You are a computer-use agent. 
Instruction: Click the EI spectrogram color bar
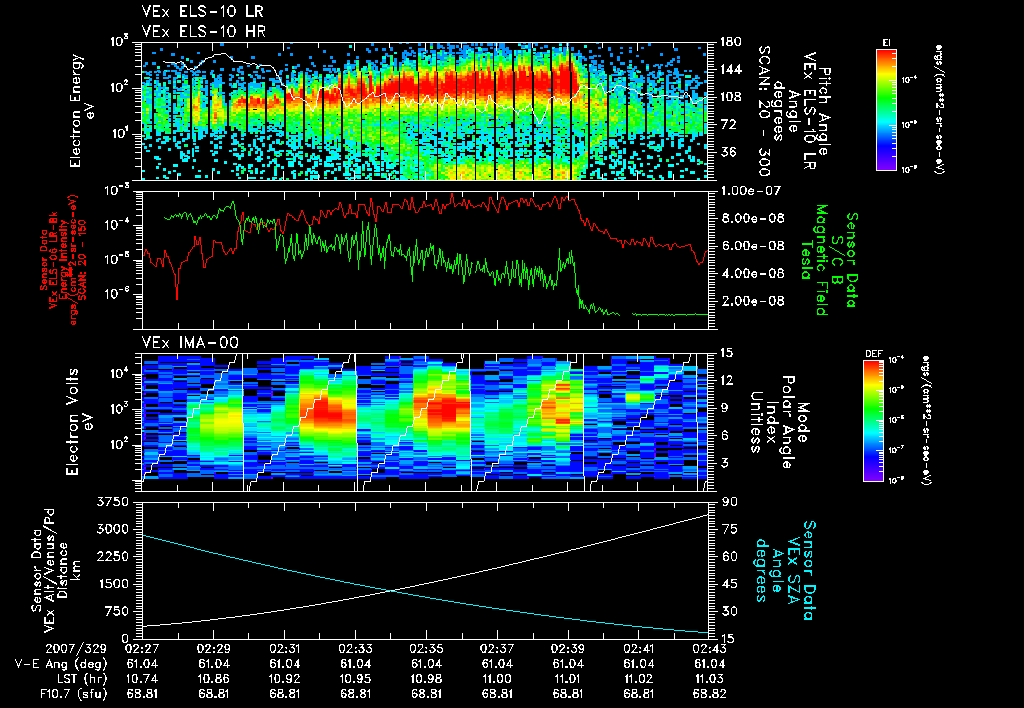886,109
